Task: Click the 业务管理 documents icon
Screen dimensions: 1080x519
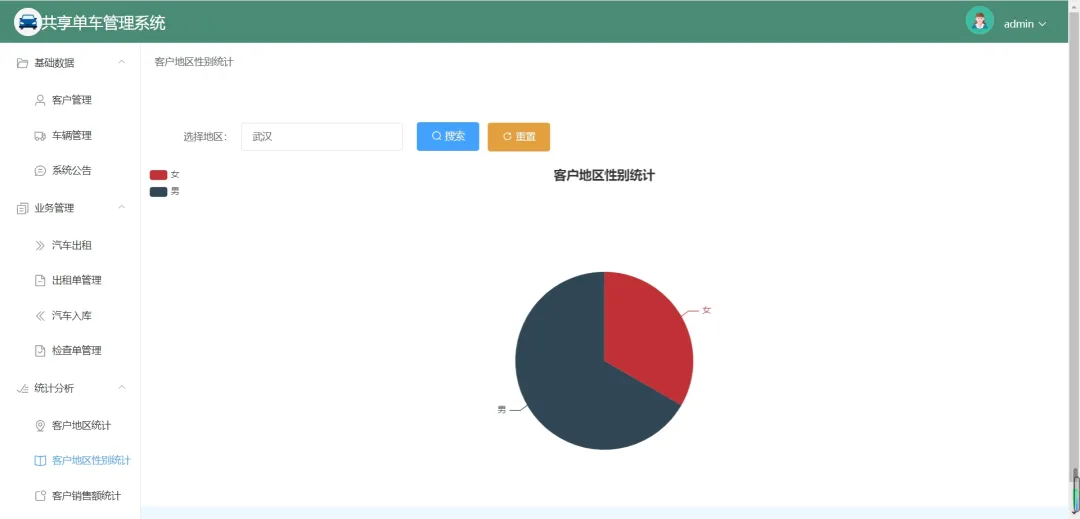Action: [22, 208]
